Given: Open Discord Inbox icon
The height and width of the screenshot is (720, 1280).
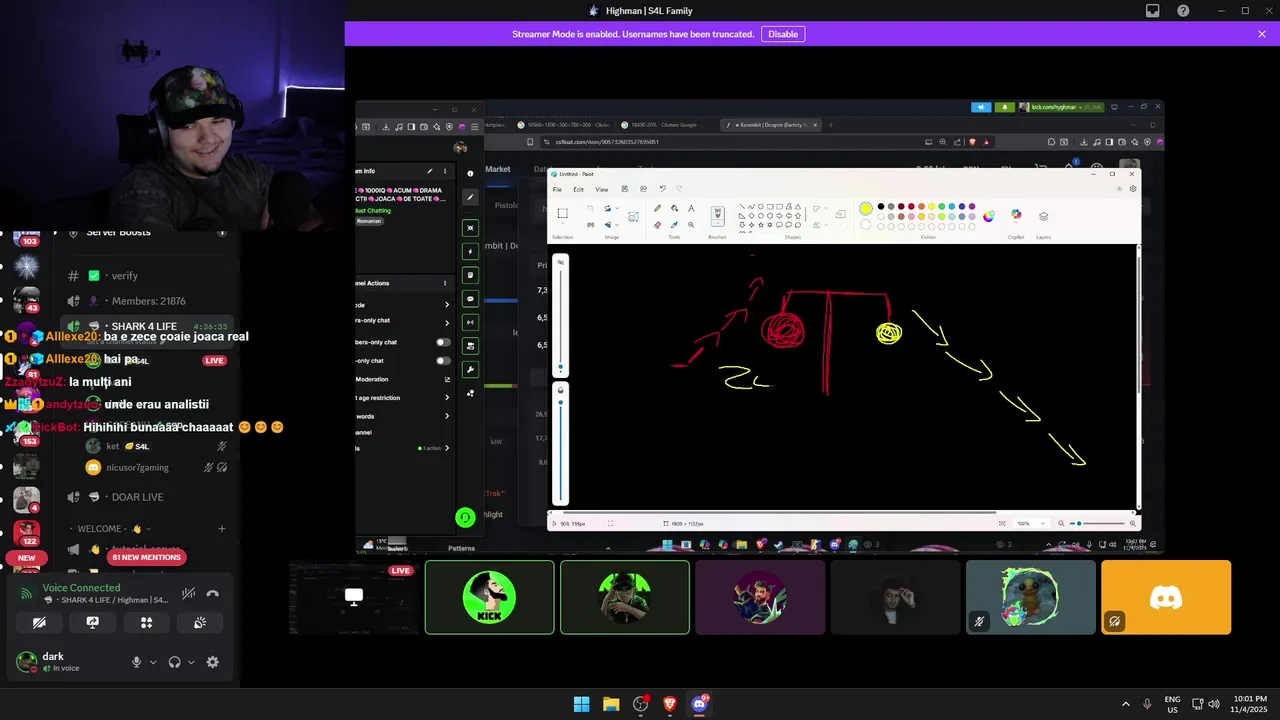Looking at the screenshot, I should point(1153,11).
